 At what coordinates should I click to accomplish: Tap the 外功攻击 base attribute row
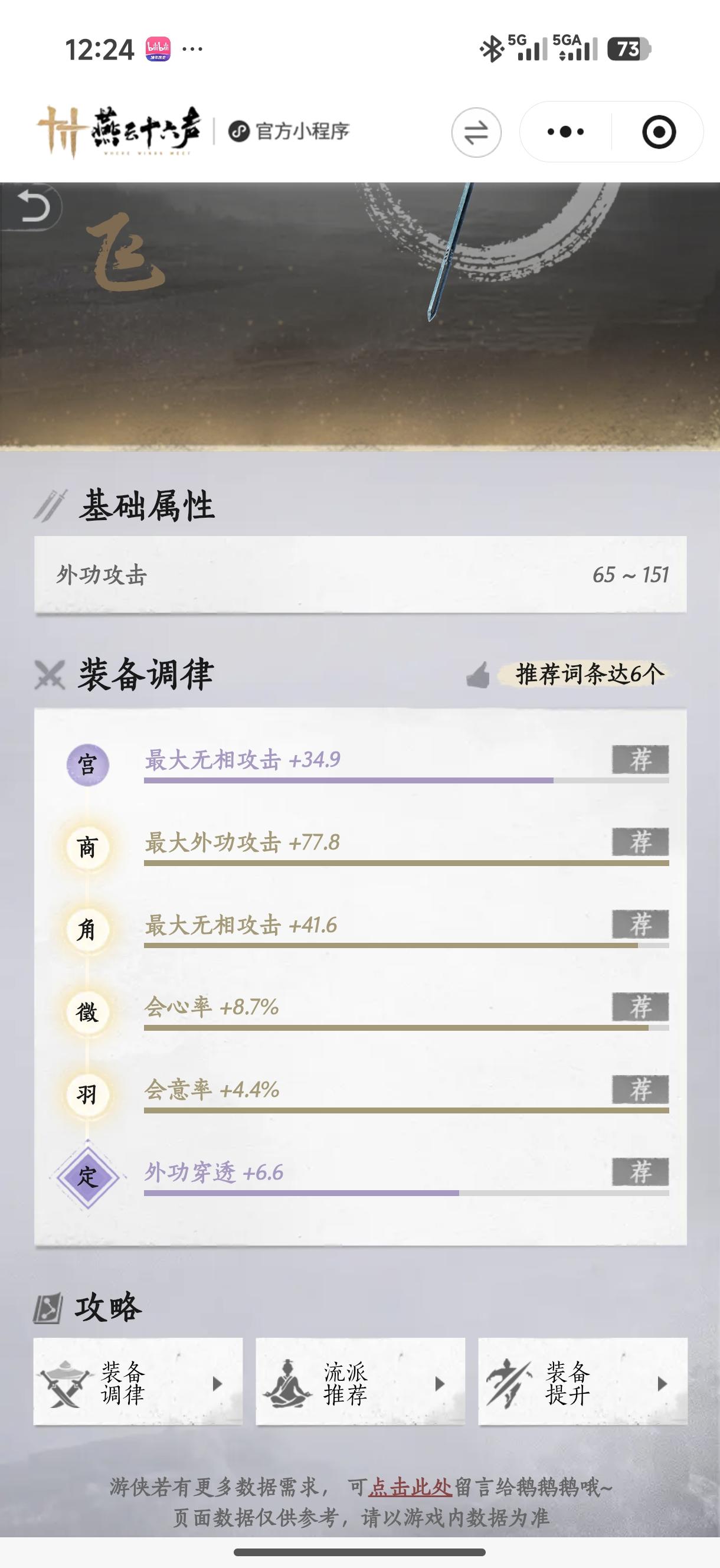click(x=361, y=574)
